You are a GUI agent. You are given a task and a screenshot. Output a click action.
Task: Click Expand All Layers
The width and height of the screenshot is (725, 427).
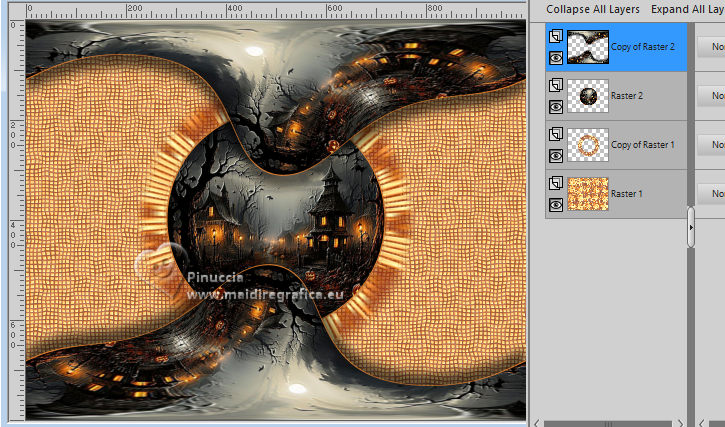click(x=688, y=9)
